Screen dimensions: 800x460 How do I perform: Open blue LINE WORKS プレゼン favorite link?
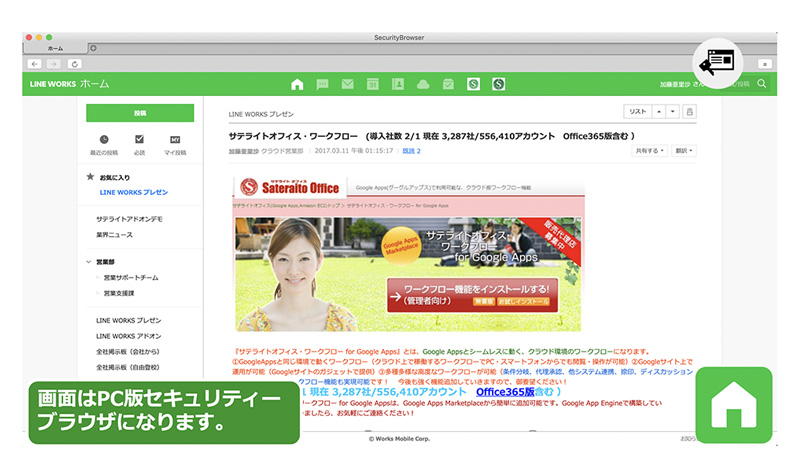134,192
